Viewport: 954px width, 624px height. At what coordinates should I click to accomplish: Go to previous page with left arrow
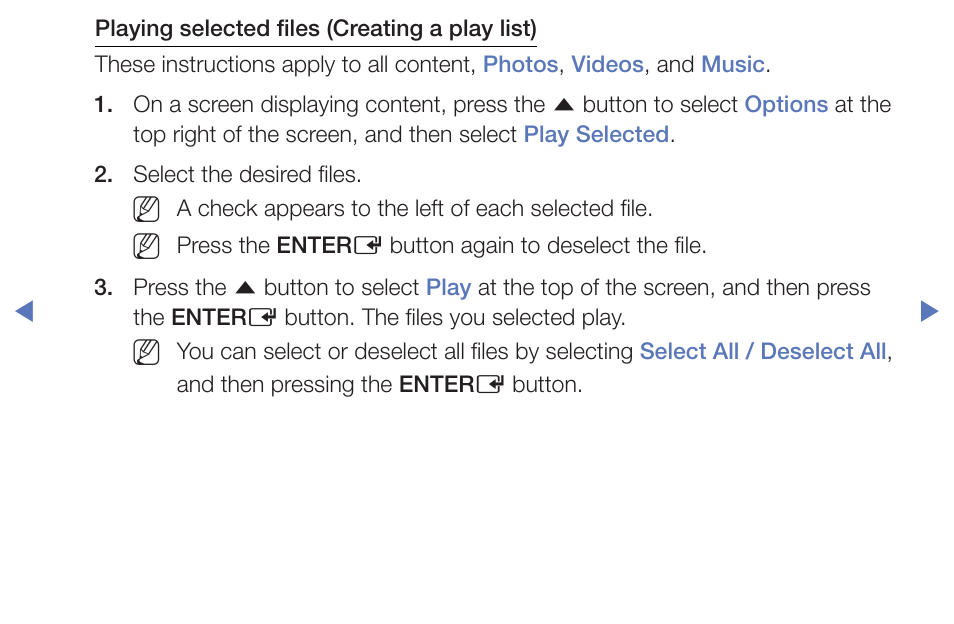pos(24,311)
